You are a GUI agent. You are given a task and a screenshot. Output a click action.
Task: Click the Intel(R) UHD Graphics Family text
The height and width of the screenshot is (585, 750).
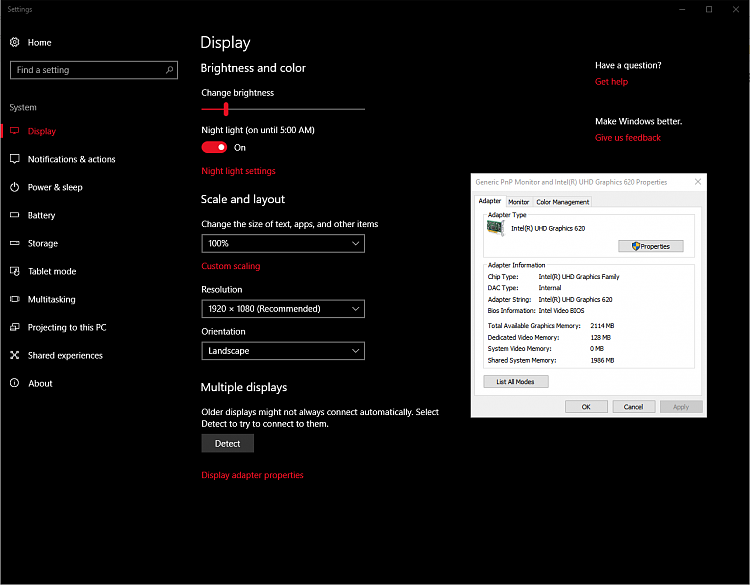579,276
